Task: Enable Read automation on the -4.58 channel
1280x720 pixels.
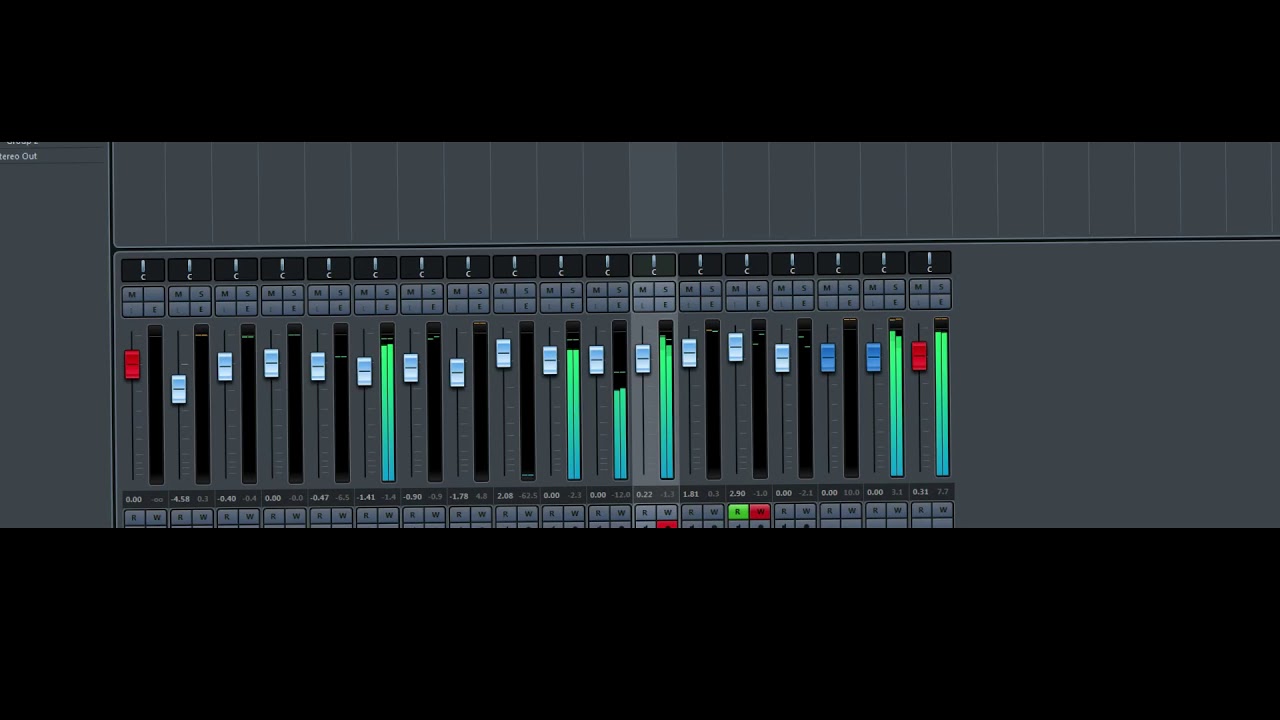Action: tap(180, 517)
